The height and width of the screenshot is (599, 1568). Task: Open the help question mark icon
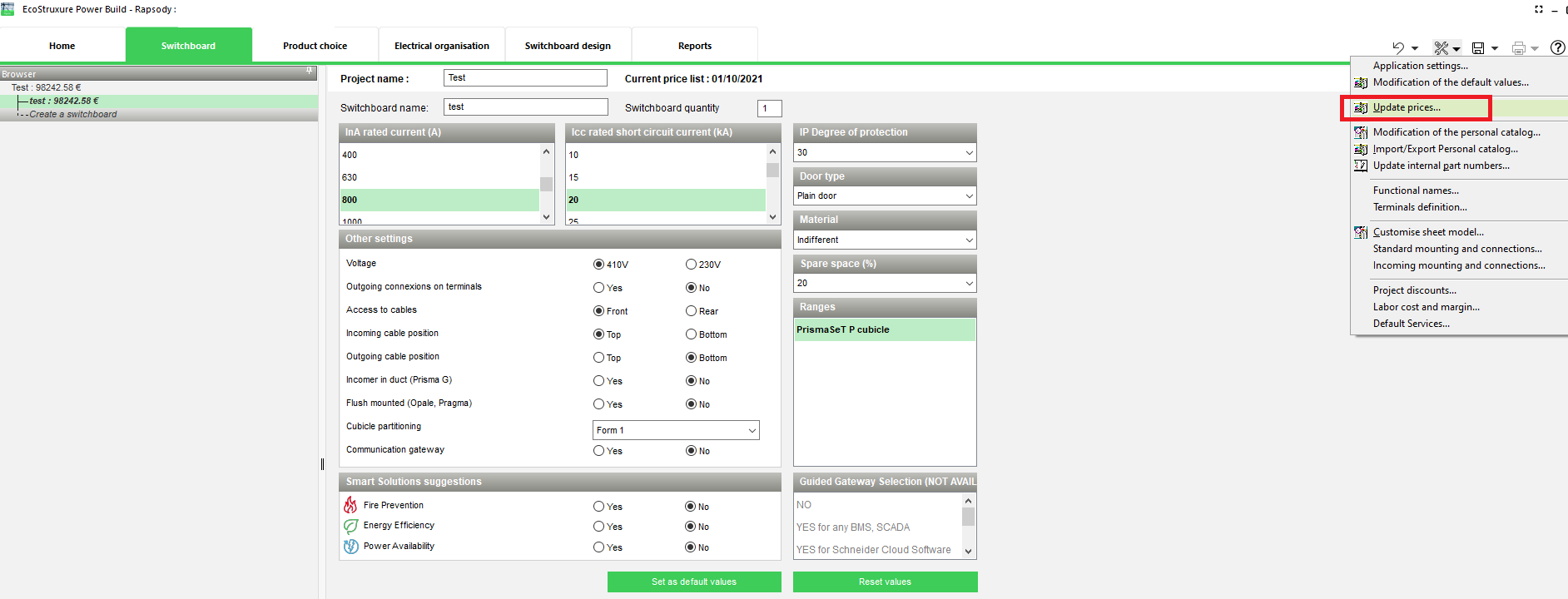point(1558,47)
